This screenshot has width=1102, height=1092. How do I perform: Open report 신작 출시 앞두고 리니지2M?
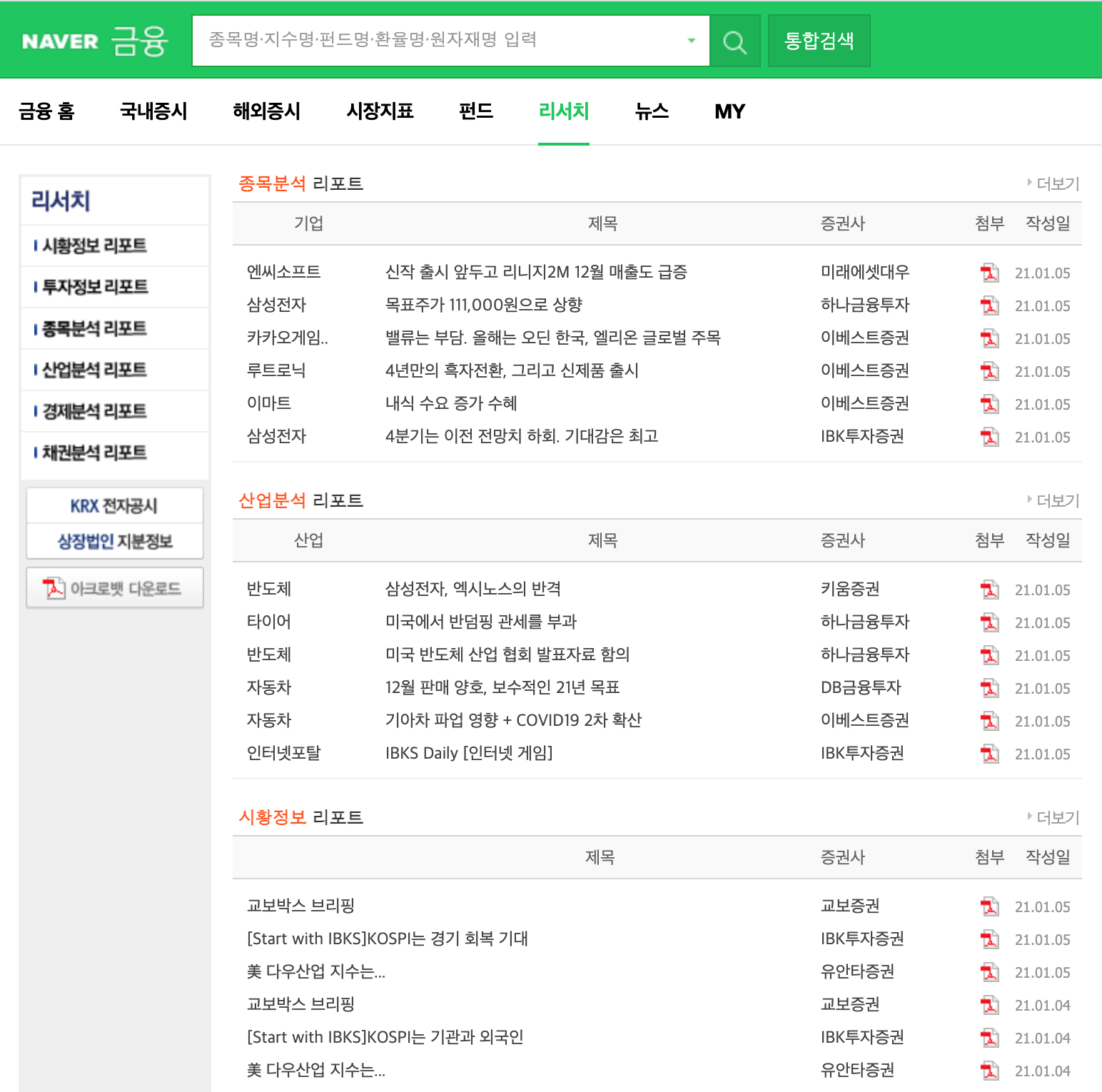click(536, 272)
